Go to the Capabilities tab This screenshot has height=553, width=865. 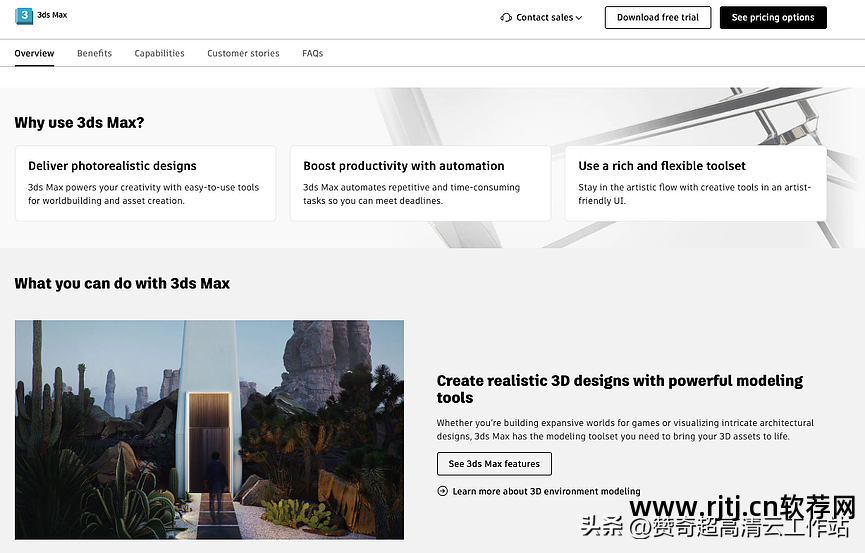pyautogui.click(x=159, y=54)
